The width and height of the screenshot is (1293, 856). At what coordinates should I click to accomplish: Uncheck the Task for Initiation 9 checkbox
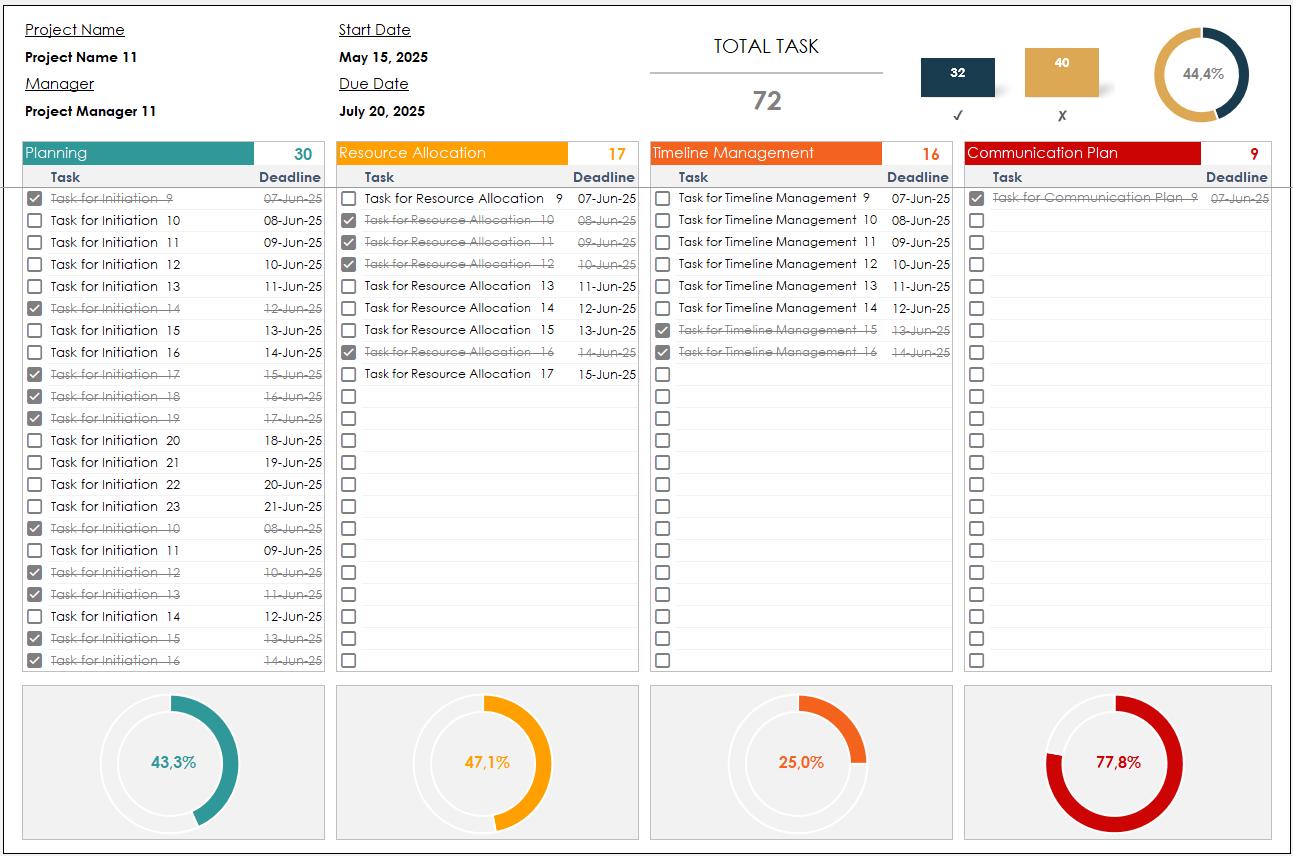click(x=35, y=198)
